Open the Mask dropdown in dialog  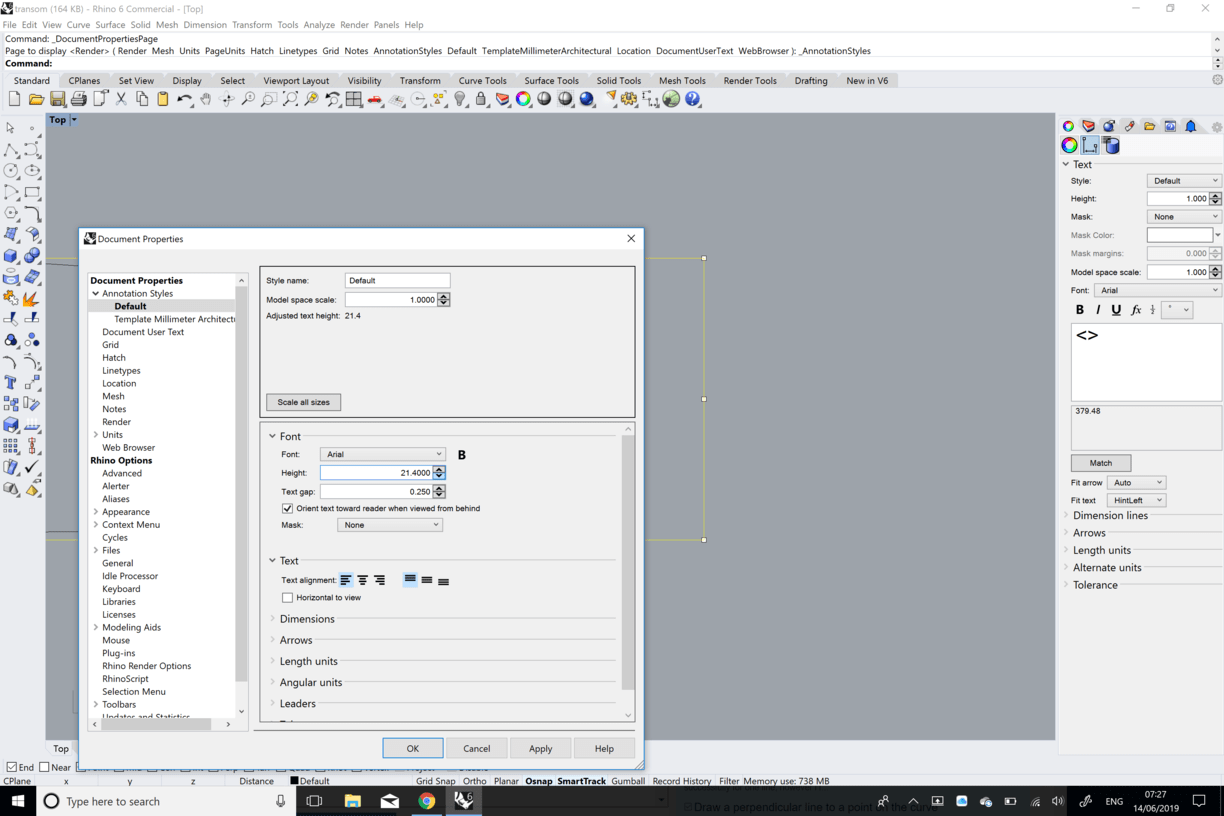click(x=389, y=525)
